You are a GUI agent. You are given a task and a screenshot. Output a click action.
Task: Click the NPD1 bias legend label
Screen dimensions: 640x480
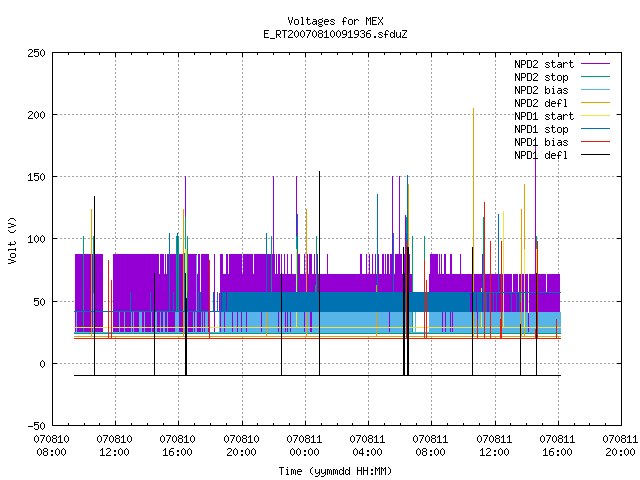541,142
